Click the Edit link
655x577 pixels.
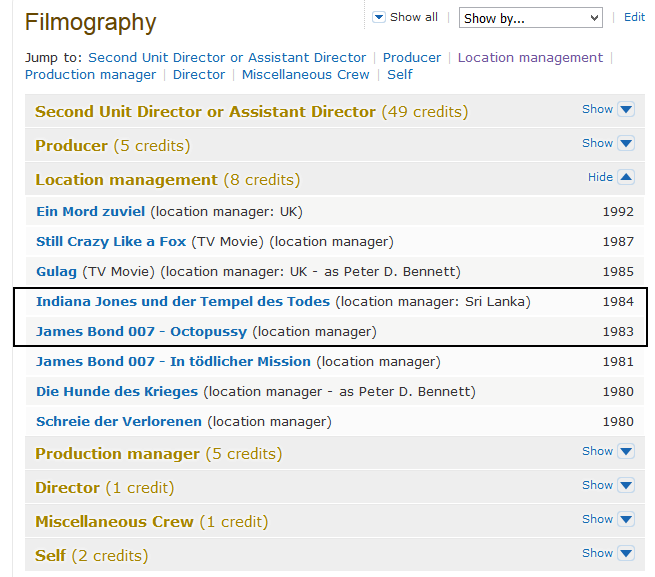coord(634,17)
